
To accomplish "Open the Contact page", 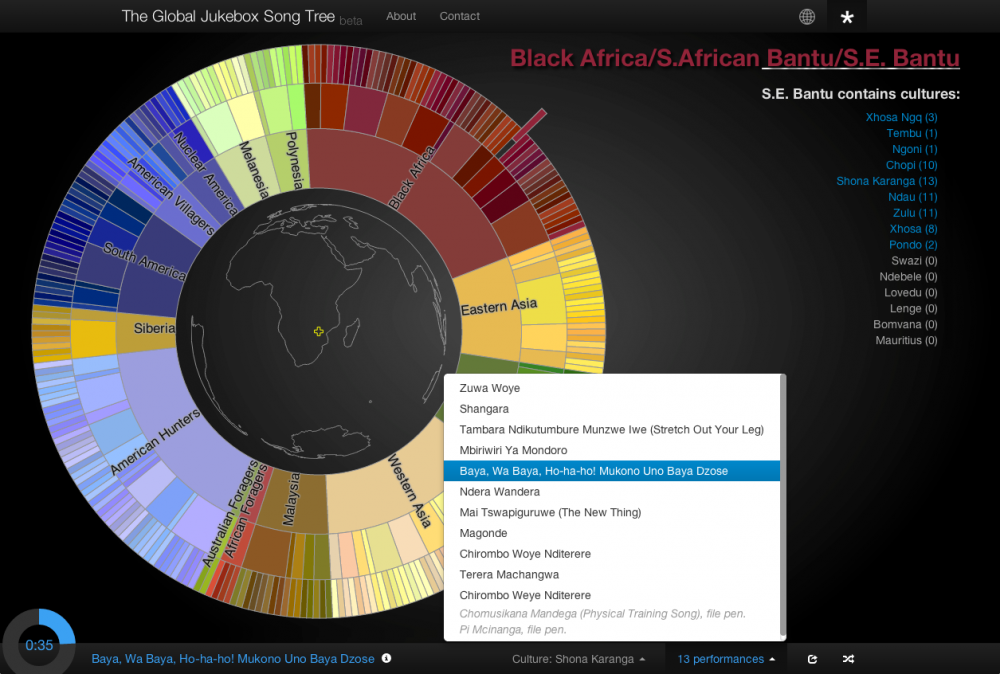I will (460, 16).
